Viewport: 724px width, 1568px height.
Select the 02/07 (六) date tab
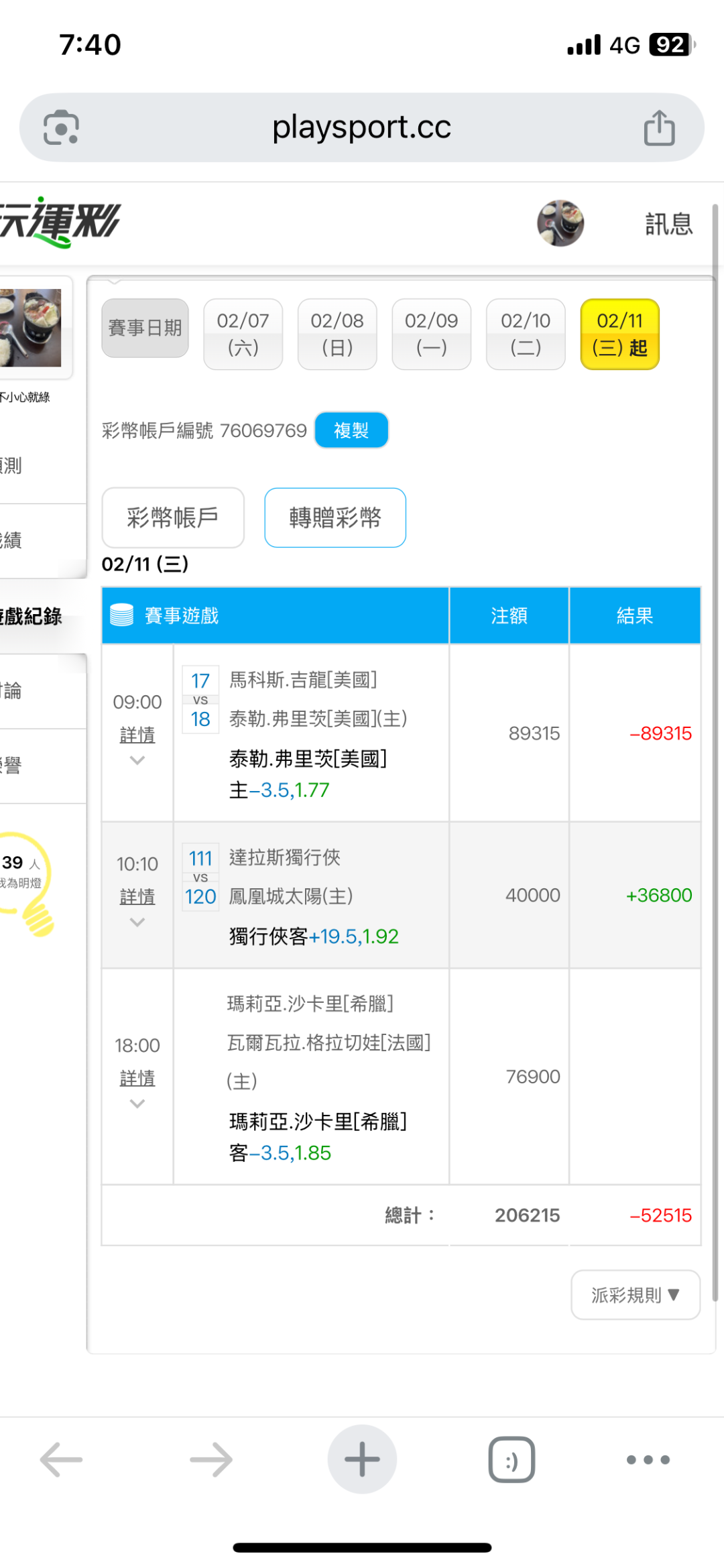tap(243, 334)
